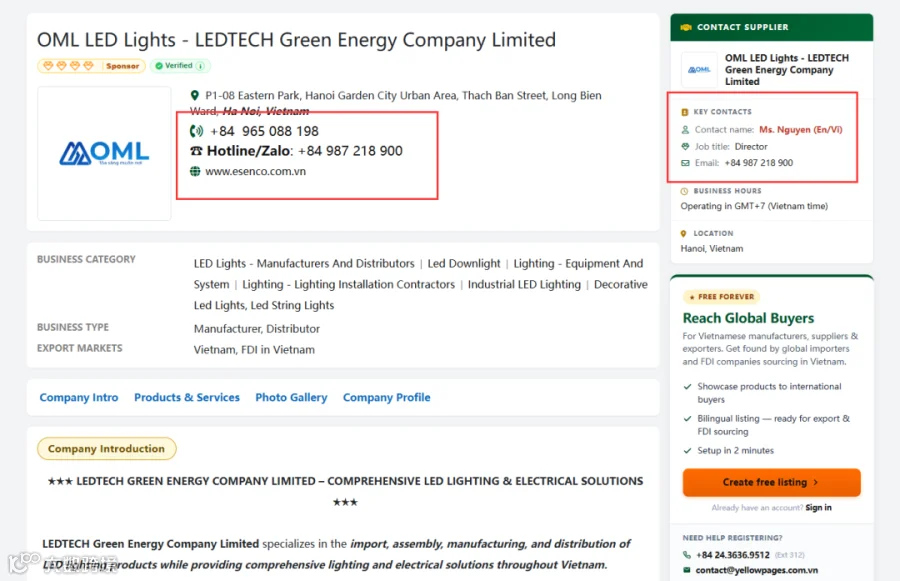Open www.esenco.com.vn website link
Viewport: 900px width, 581px height.
click(255, 171)
